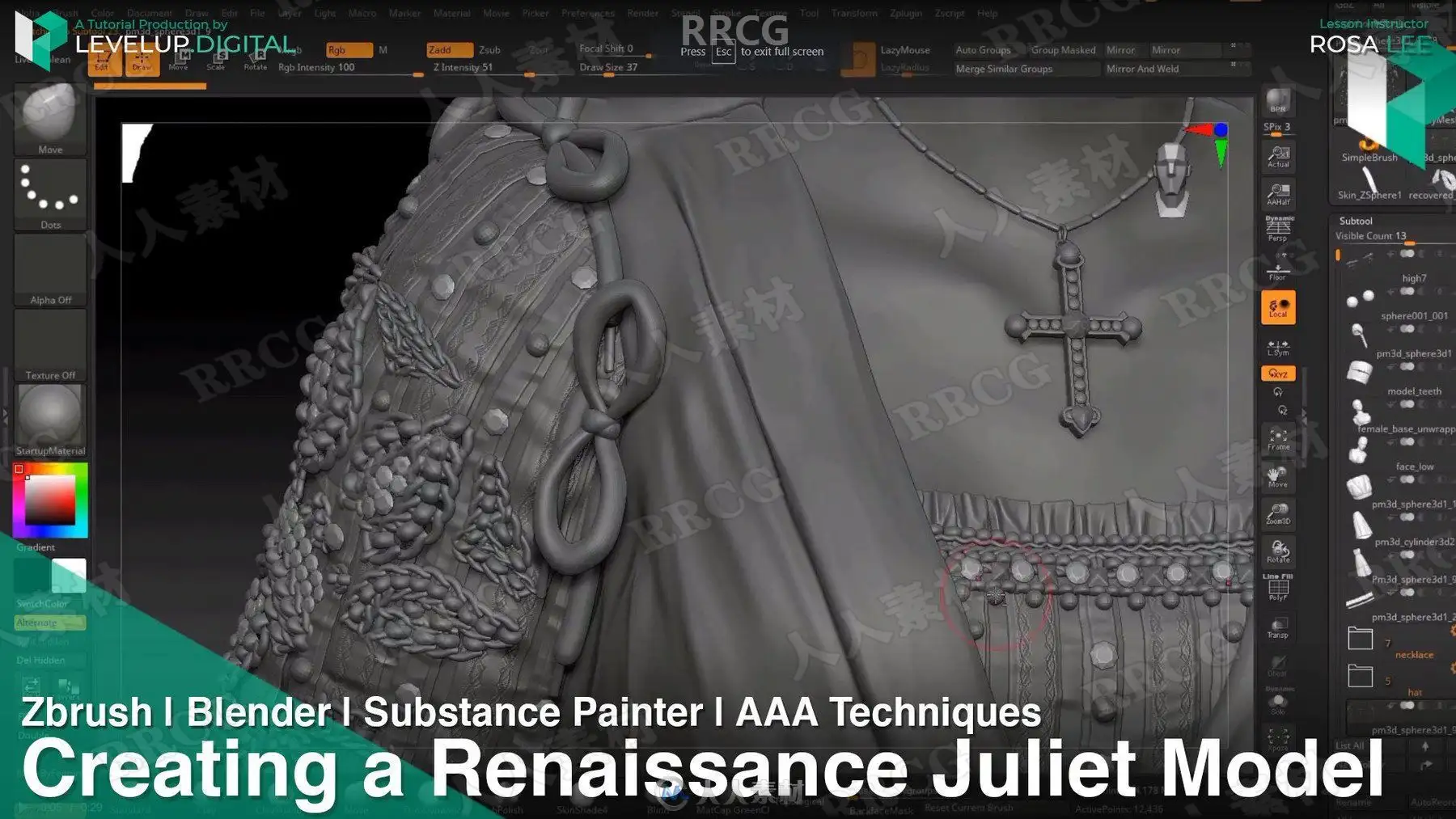Click the Group Masked button
The height and width of the screenshot is (819, 1456).
tap(1063, 50)
